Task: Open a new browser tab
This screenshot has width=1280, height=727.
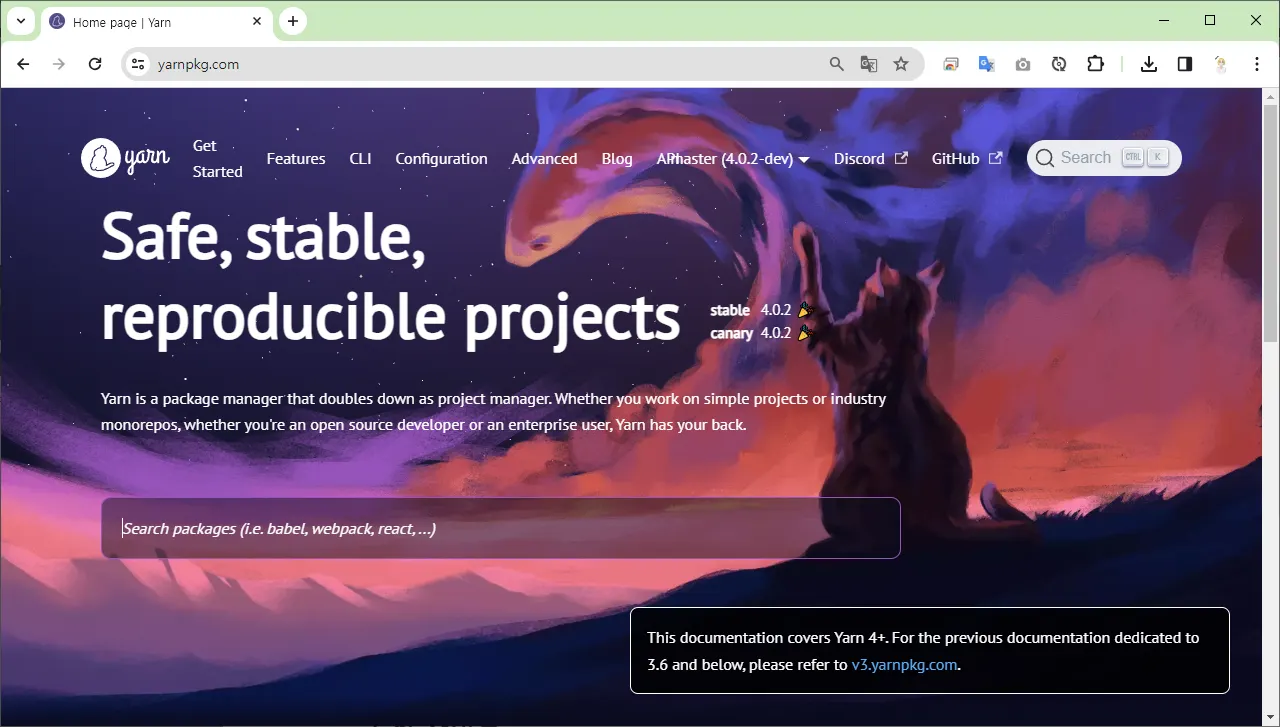Action: (293, 21)
